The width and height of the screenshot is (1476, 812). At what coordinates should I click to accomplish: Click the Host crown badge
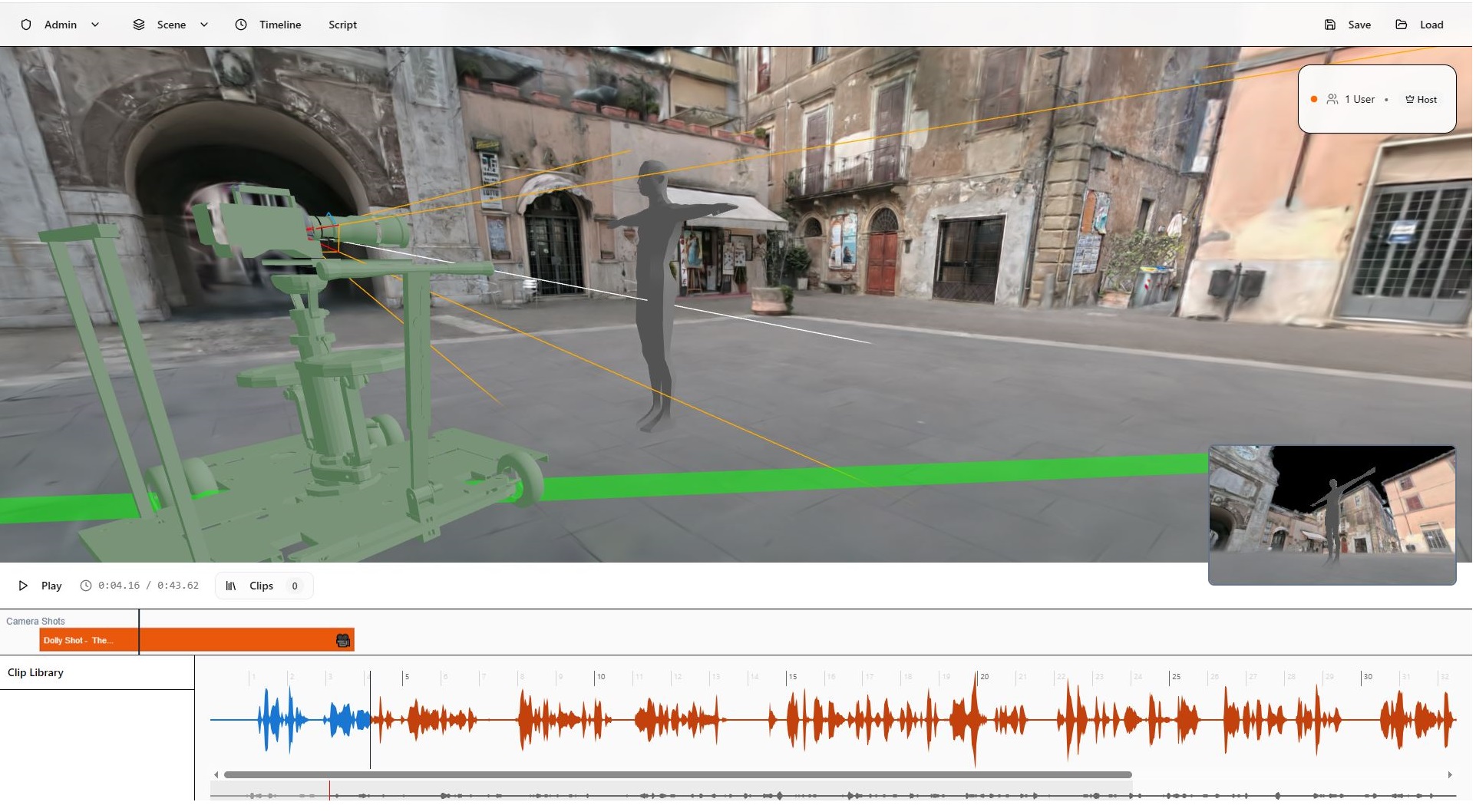[x=1421, y=100]
